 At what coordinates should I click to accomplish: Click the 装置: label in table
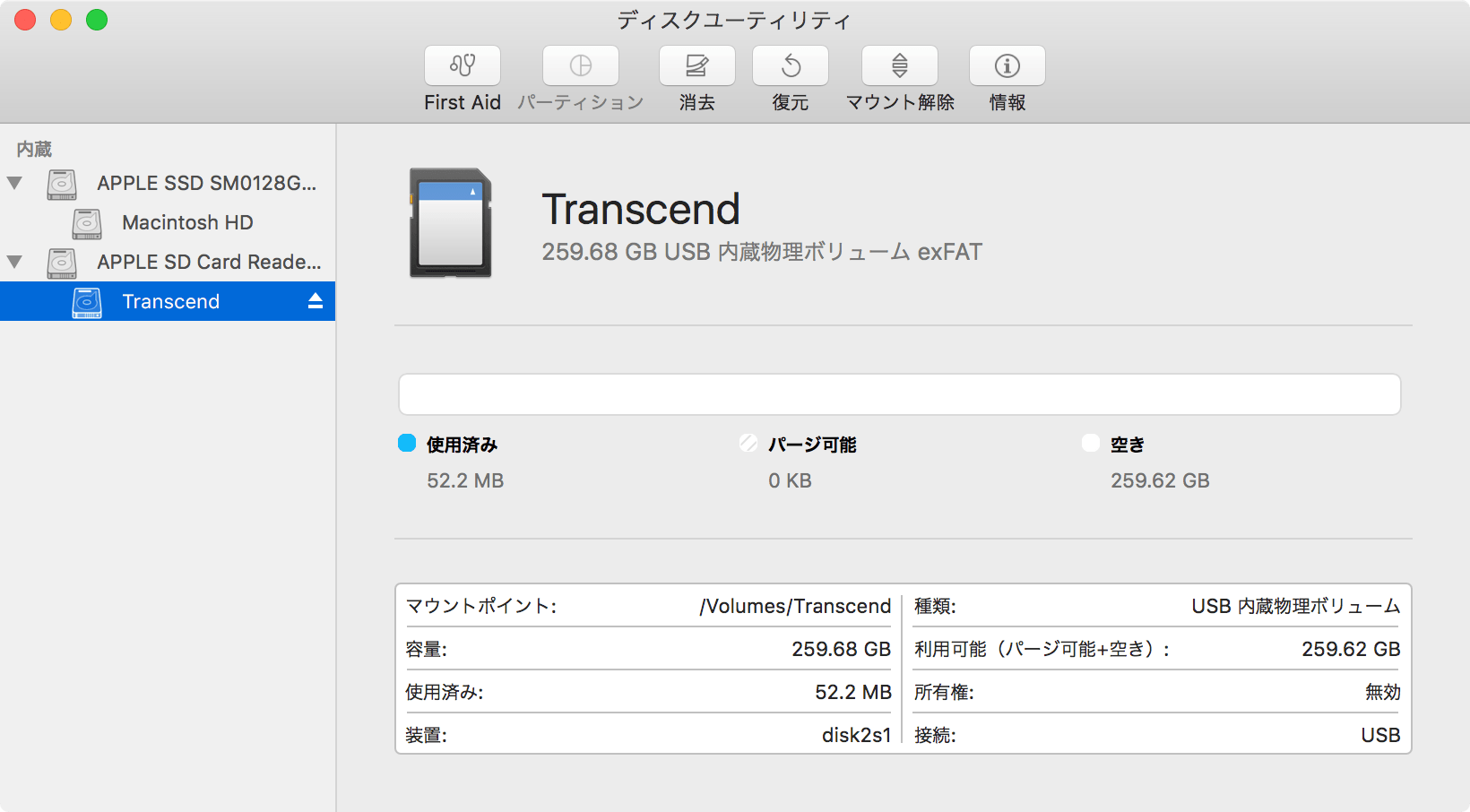click(x=426, y=735)
